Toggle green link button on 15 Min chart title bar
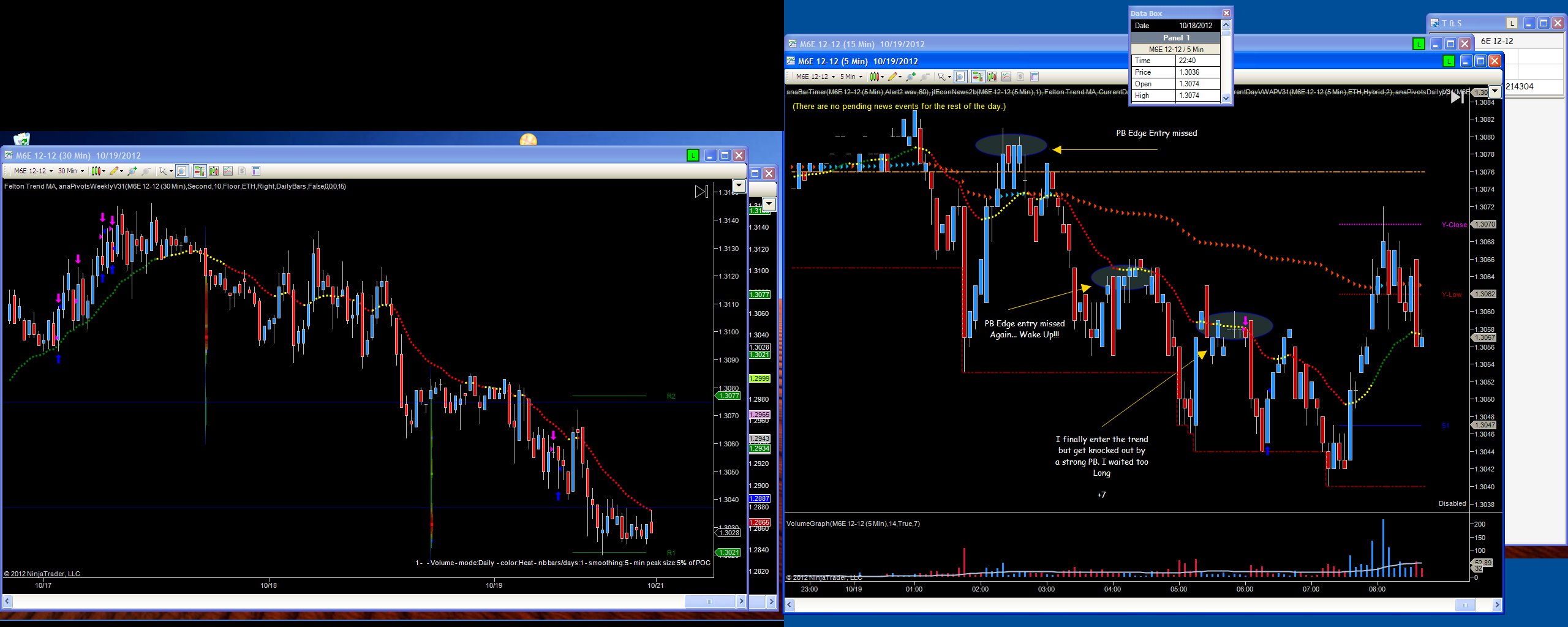 1419,44
